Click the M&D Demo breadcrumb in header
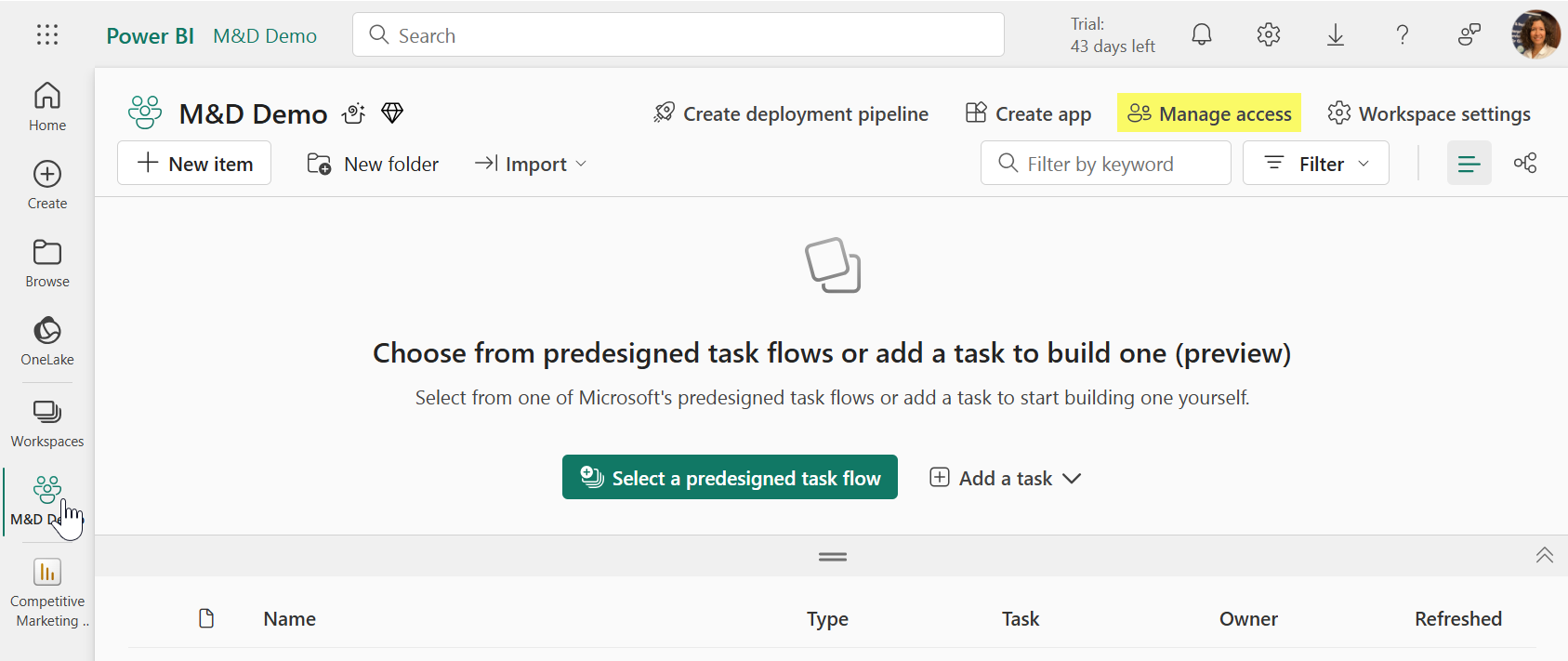 point(265,35)
